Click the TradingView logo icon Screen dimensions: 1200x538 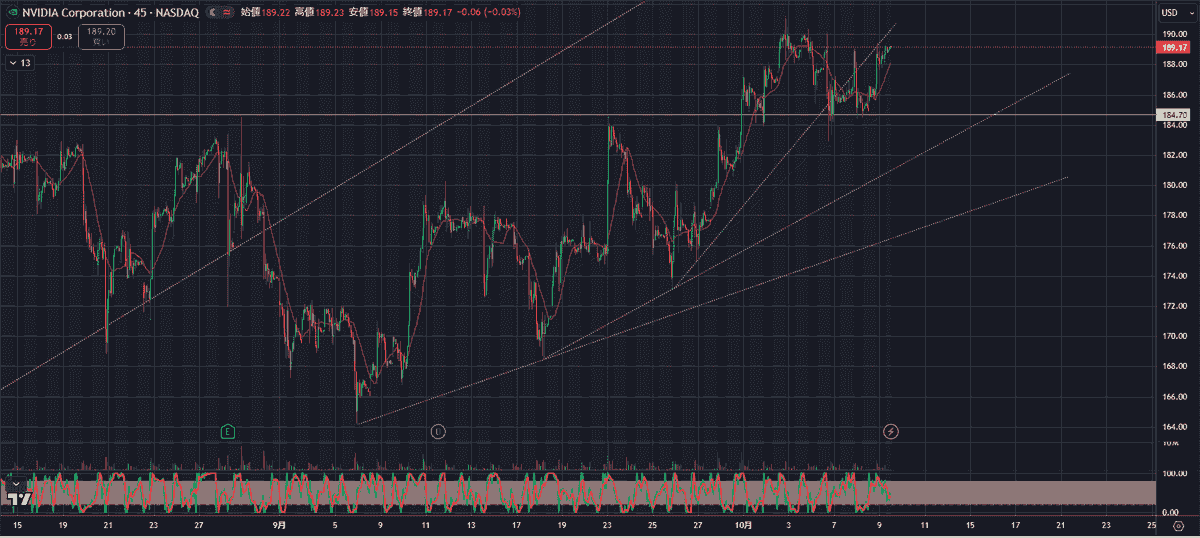coord(17,495)
